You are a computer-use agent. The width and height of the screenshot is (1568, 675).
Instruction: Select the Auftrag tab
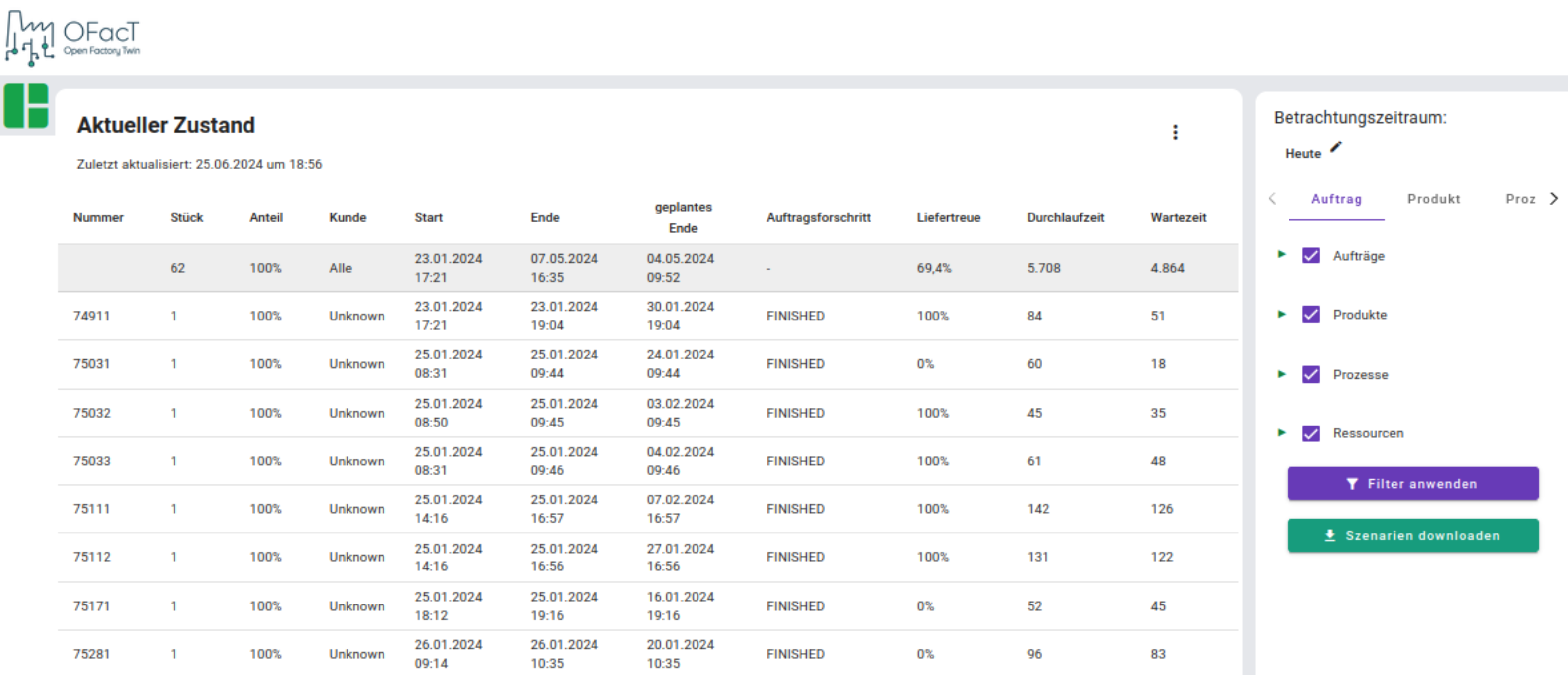pyautogui.click(x=1336, y=199)
